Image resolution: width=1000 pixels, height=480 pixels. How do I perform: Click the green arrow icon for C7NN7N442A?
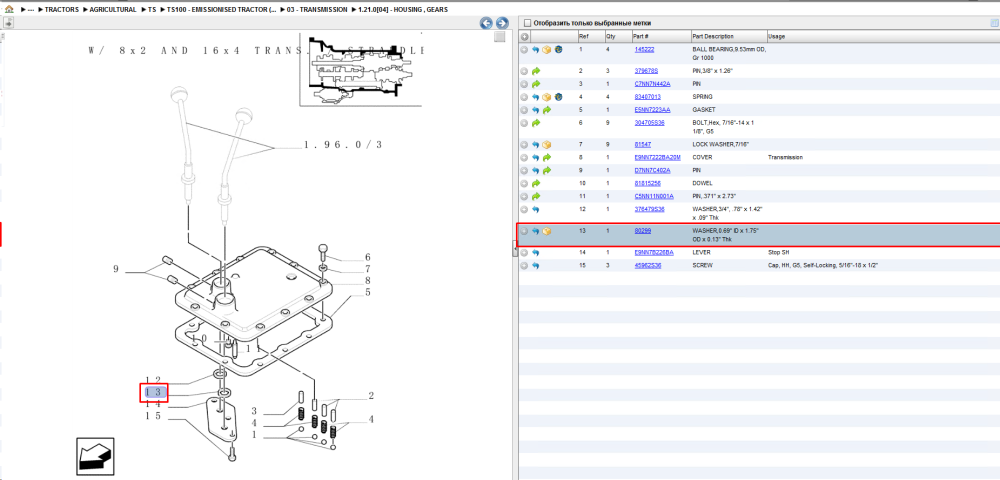[x=536, y=84]
